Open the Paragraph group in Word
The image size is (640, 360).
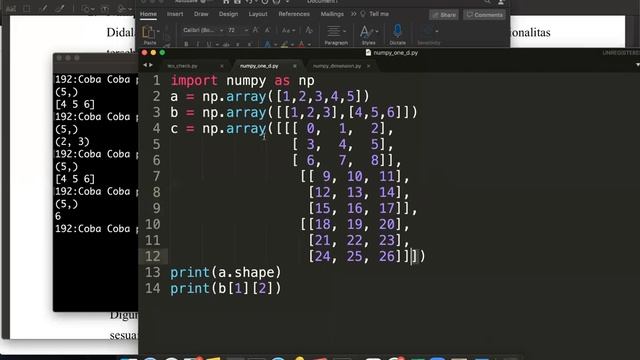point(336,35)
